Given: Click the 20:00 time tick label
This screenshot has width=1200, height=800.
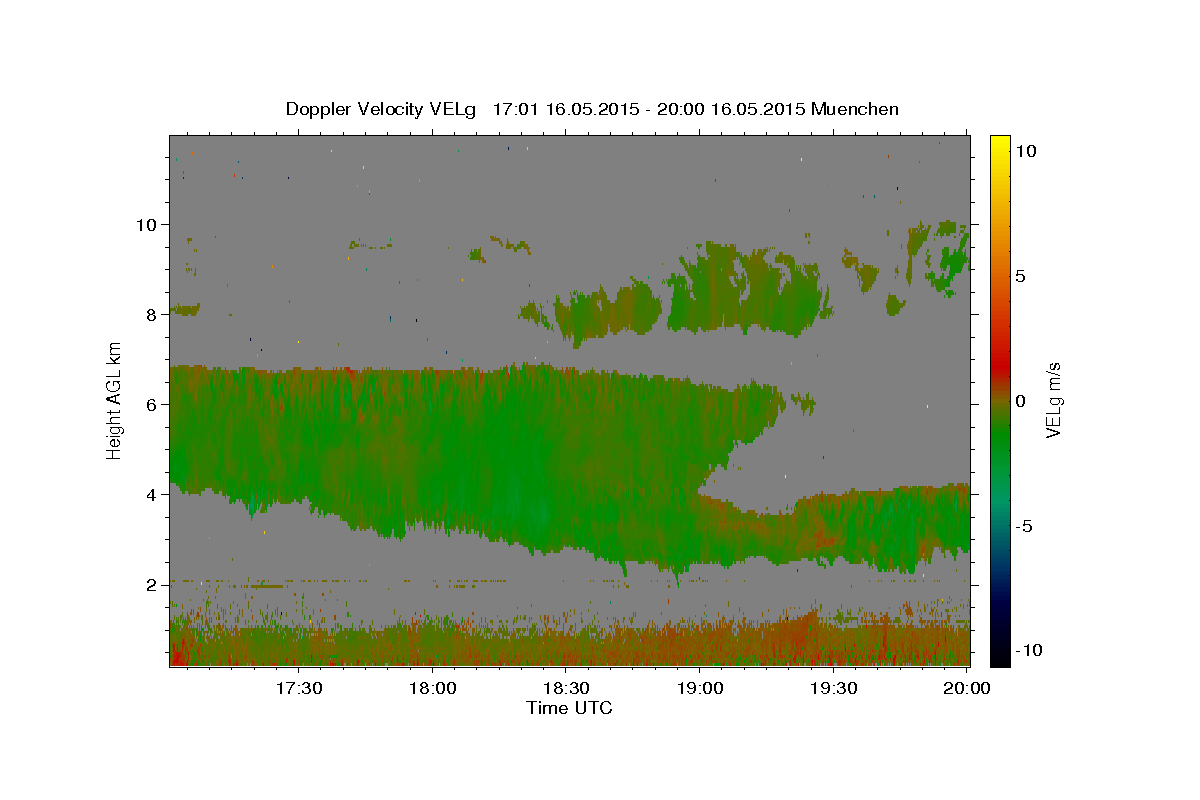Looking at the screenshot, I should point(968,688).
